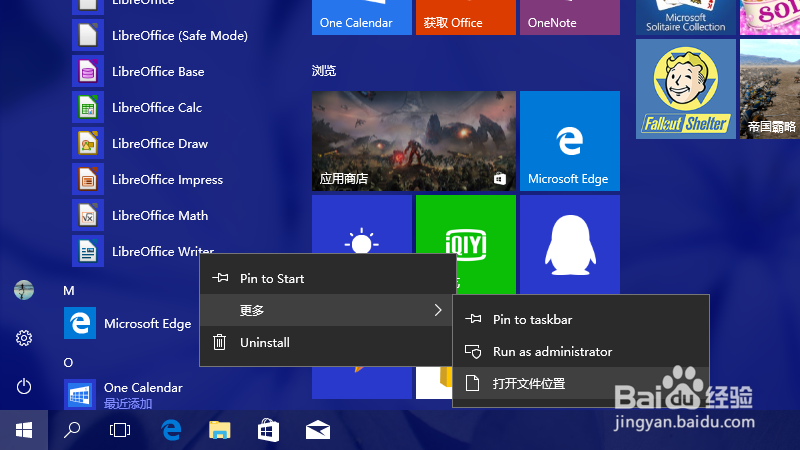Open Microsoft Solitaire Collection tile
Image resolution: width=800 pixels, height=450 pixels.
(x=686, y=17)
